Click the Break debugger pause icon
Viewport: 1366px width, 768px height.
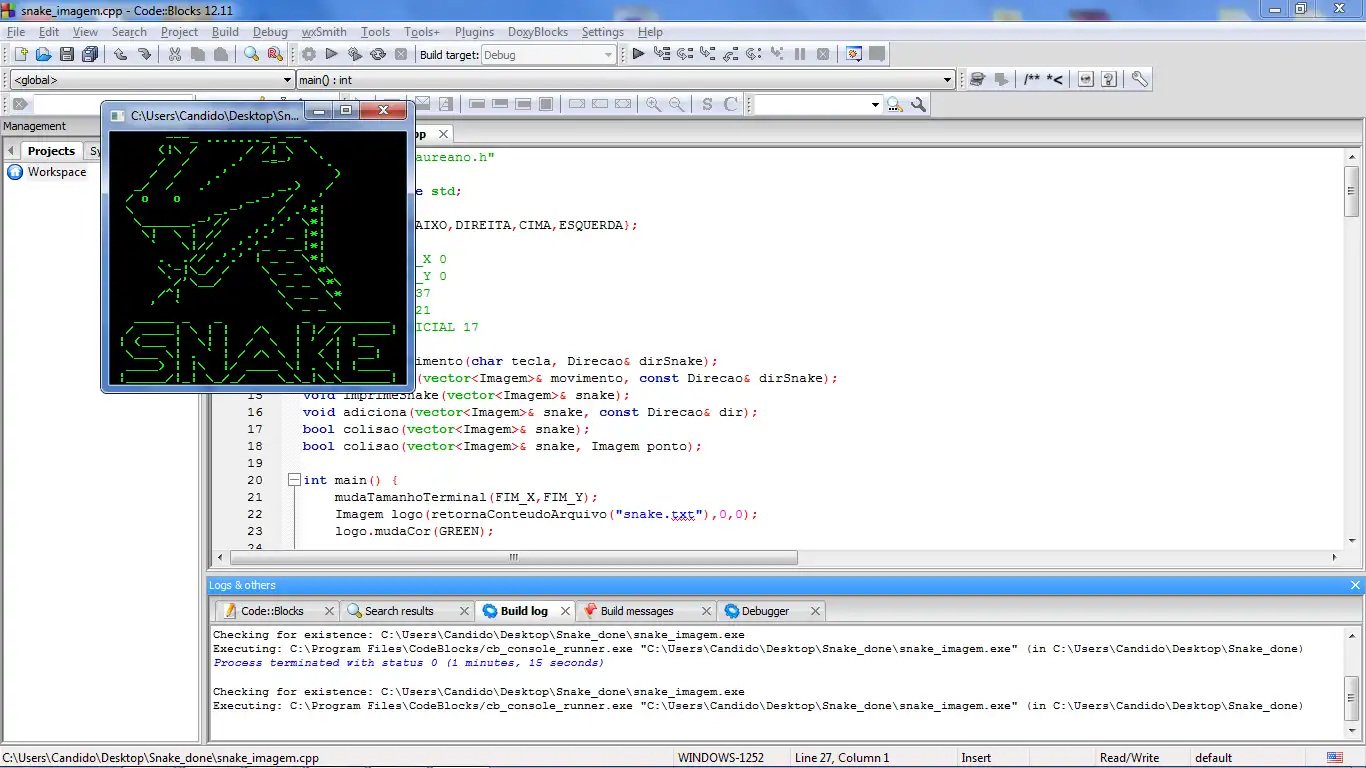800,54
